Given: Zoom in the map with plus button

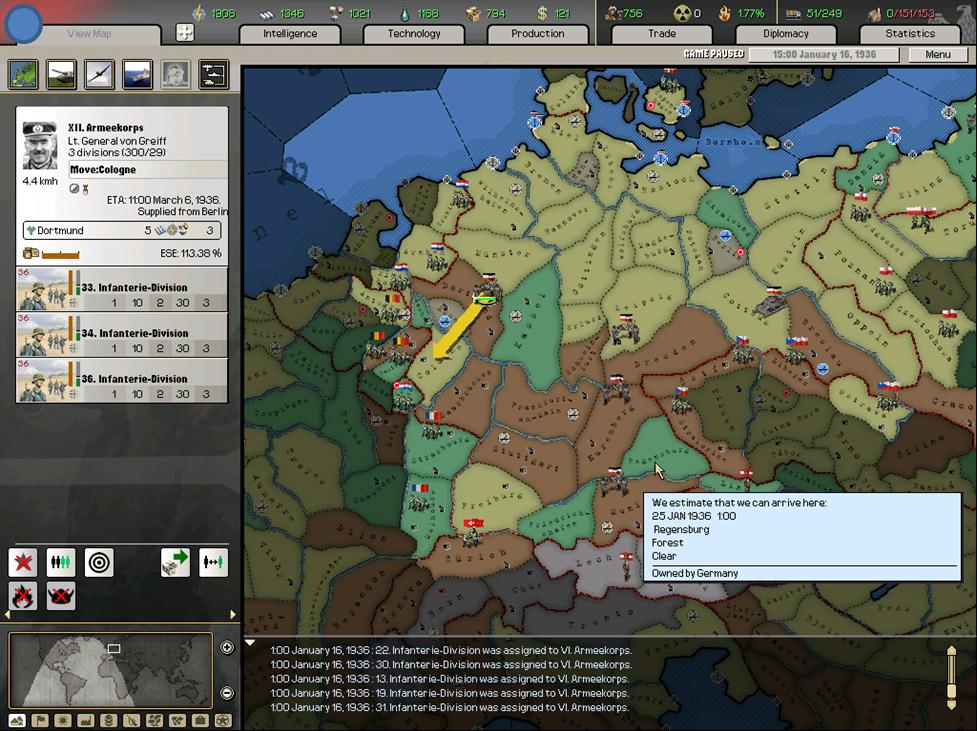Looking at the screenshot, I should 227,648.
